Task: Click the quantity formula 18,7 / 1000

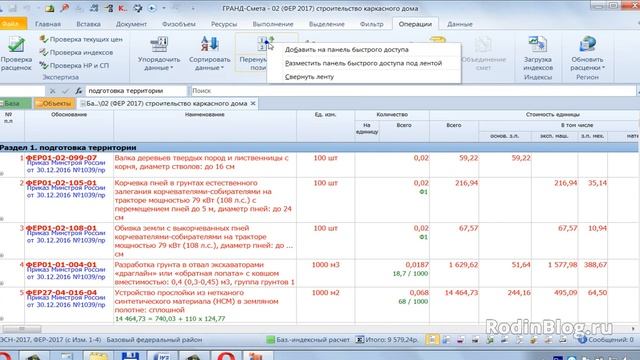Action: pyautogui.click(x=410, y=273)
